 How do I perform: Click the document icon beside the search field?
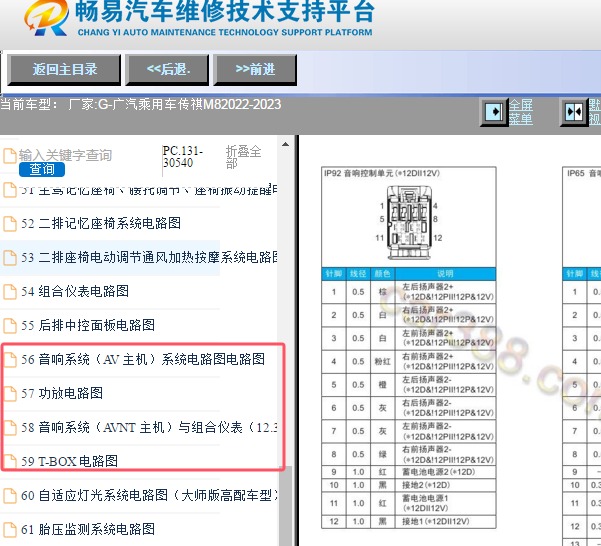click(10, 156)
